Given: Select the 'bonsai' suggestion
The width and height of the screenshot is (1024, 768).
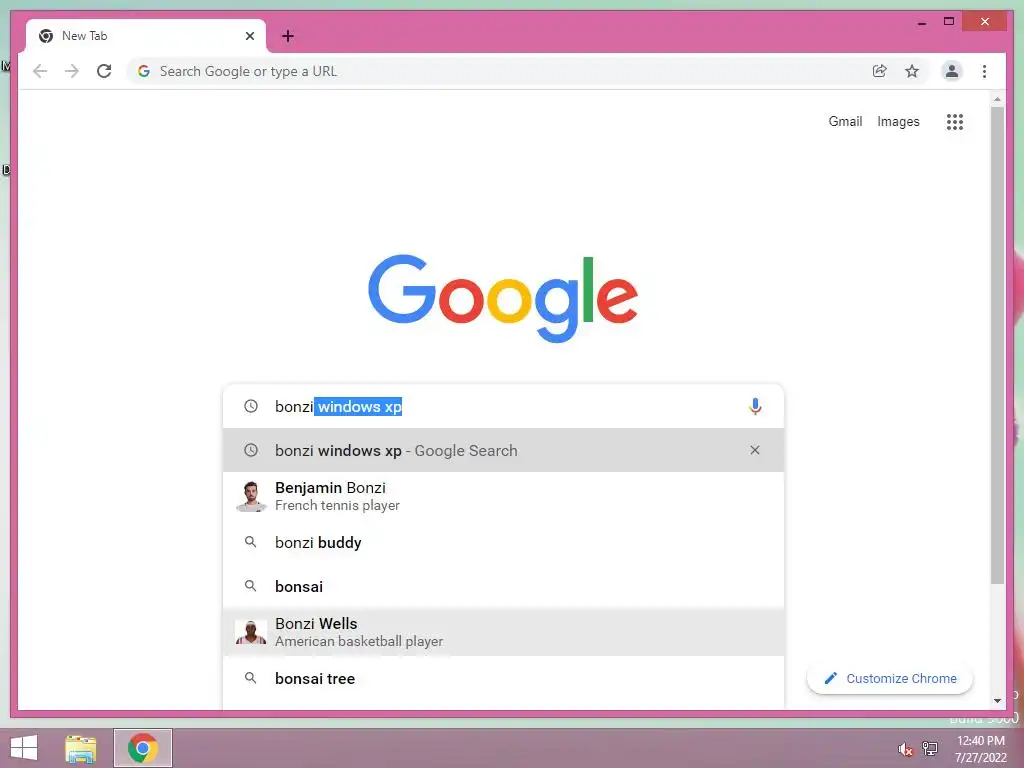Looking at the screenshot, I should tap(503, 586).
